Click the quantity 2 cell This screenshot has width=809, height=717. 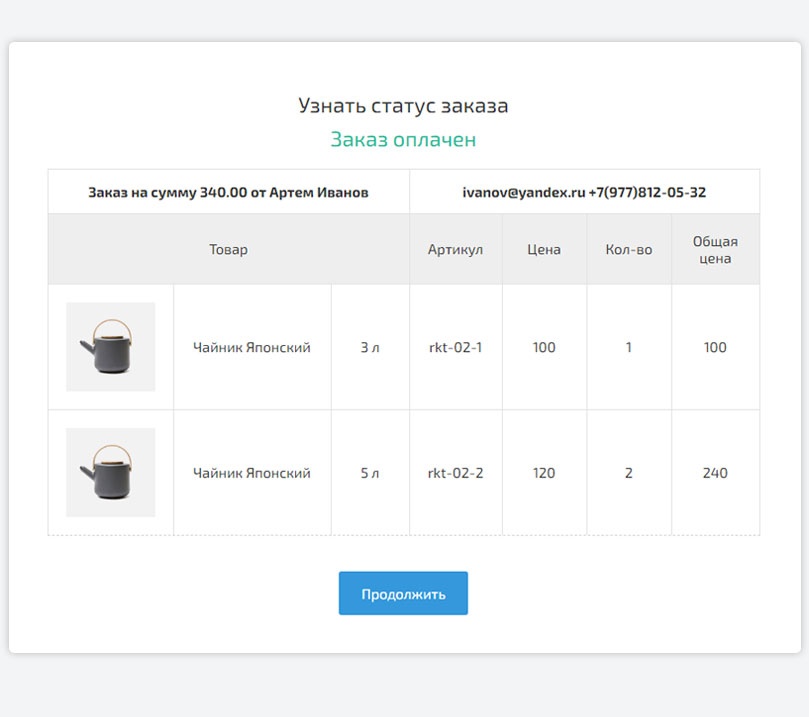(628, 473)
